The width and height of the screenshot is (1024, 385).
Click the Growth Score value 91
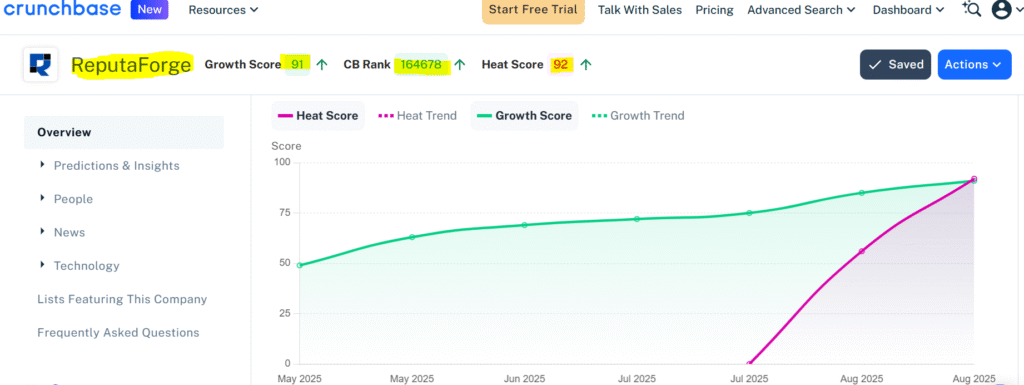point(297,64)
